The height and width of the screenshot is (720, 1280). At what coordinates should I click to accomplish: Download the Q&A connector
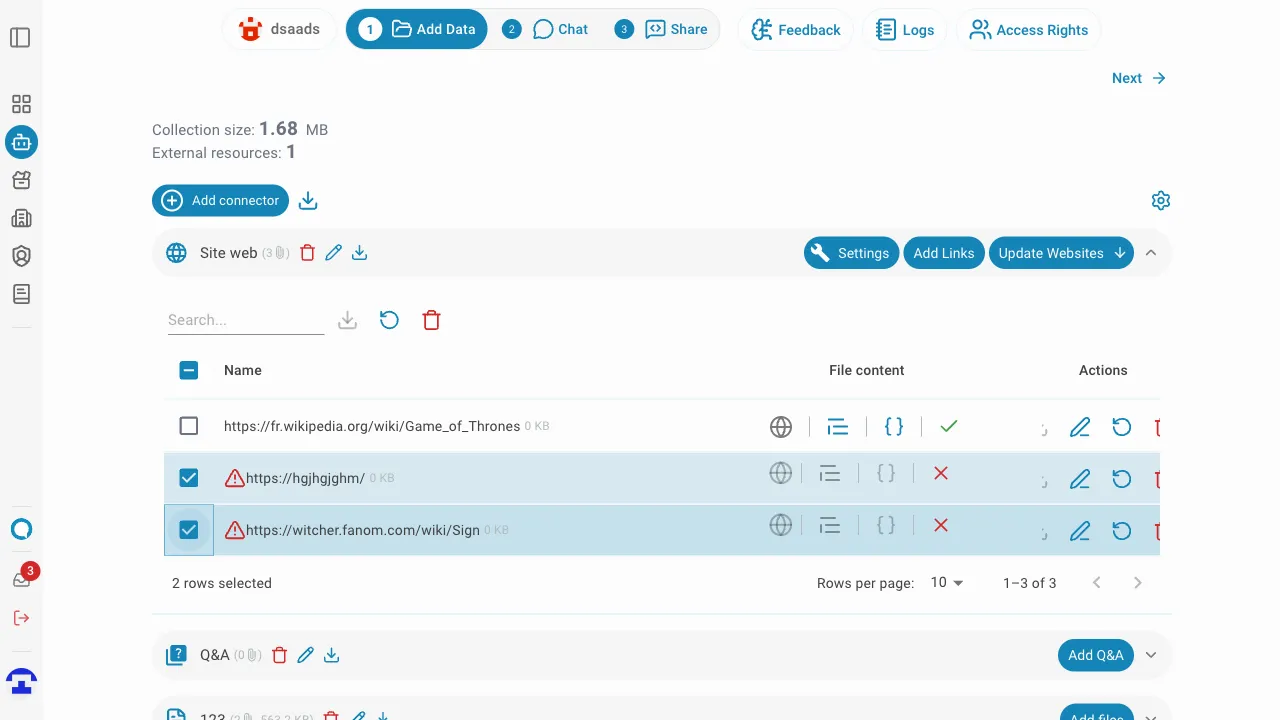point(332,655)
